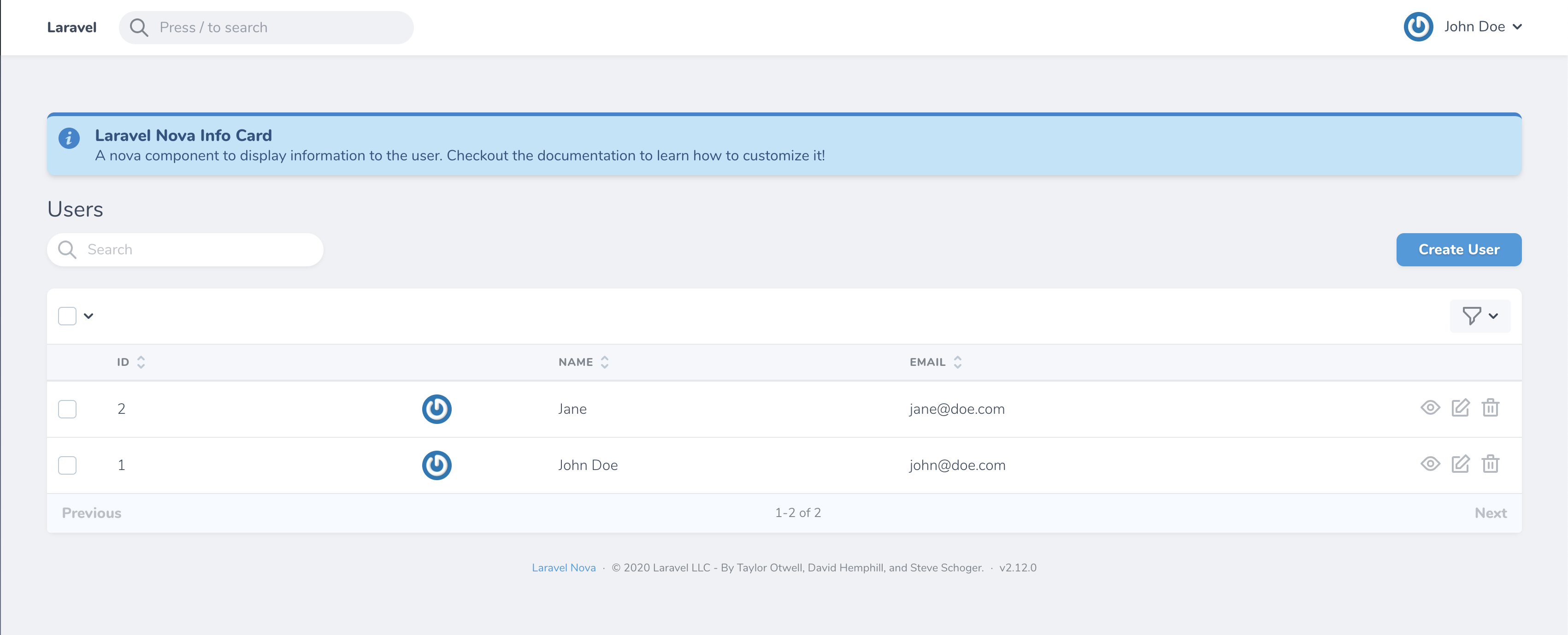Click John Doe avatar in top bar
Image resolution: width=1568 pixels, height=635 pixels.
(1418, 27)
